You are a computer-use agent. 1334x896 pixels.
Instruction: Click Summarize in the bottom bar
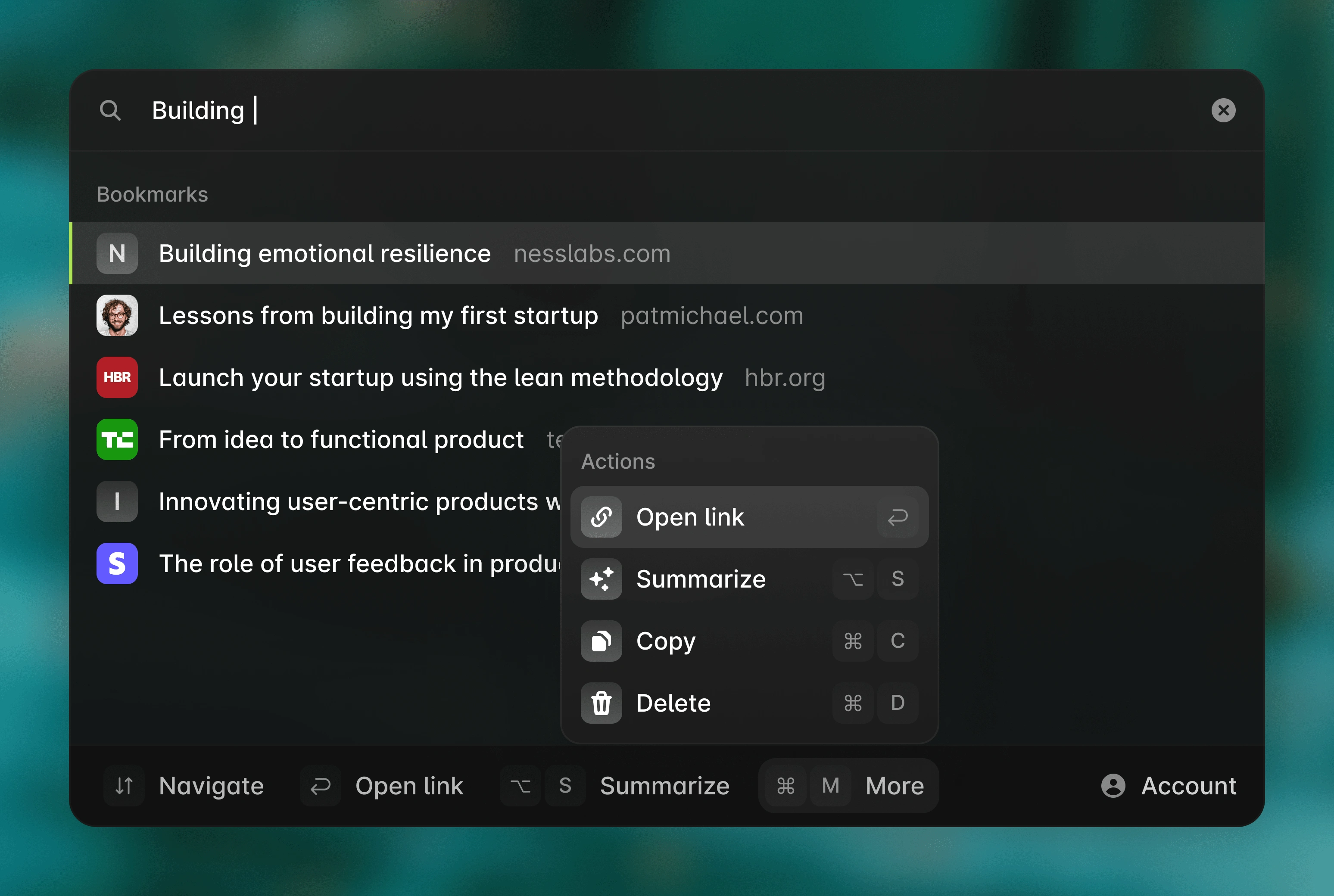(664, 786)
